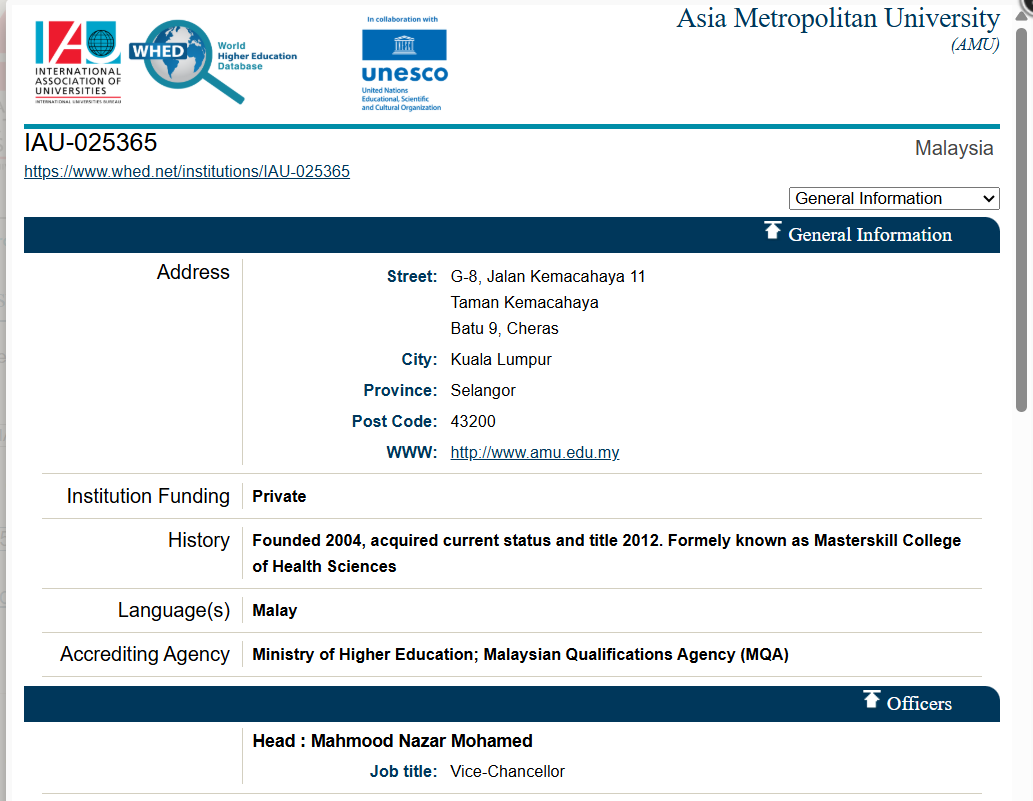Click the history text starting Founded 2004
1033x801 pixels.
tap(607, 553)
